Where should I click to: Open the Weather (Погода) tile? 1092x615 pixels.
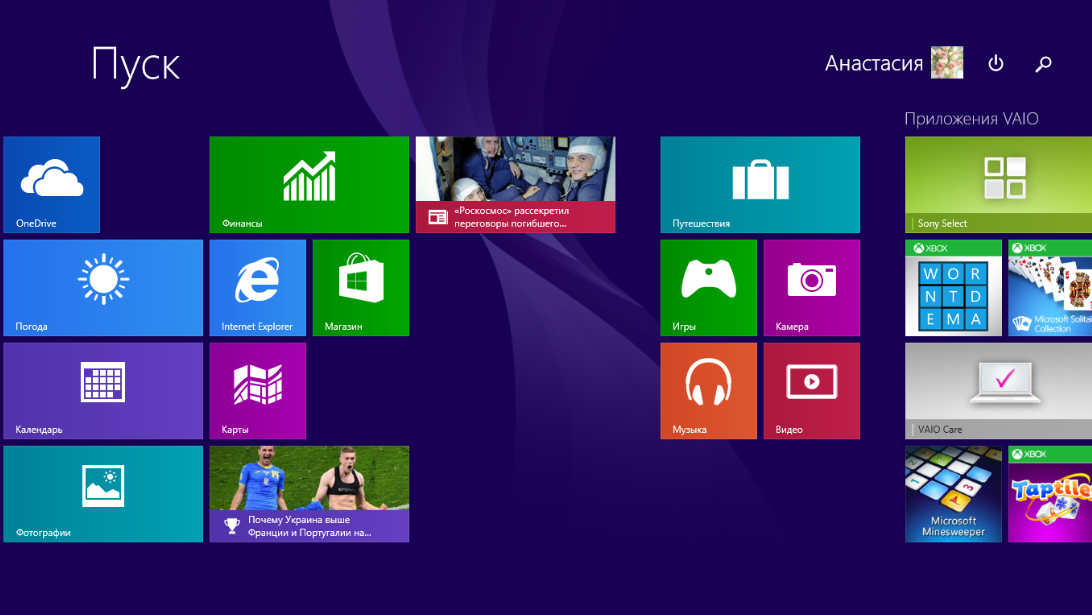[103, 287]
